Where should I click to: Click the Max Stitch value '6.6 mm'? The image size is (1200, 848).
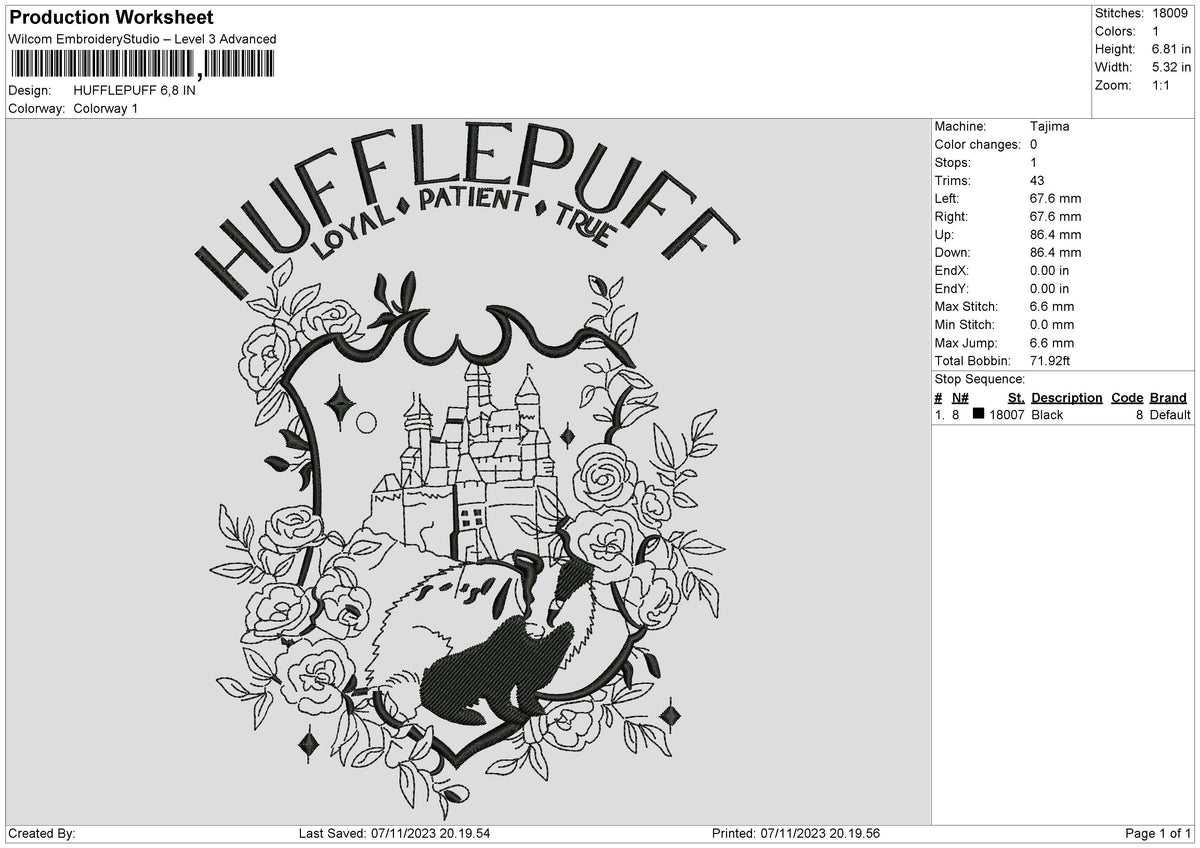1052,306
